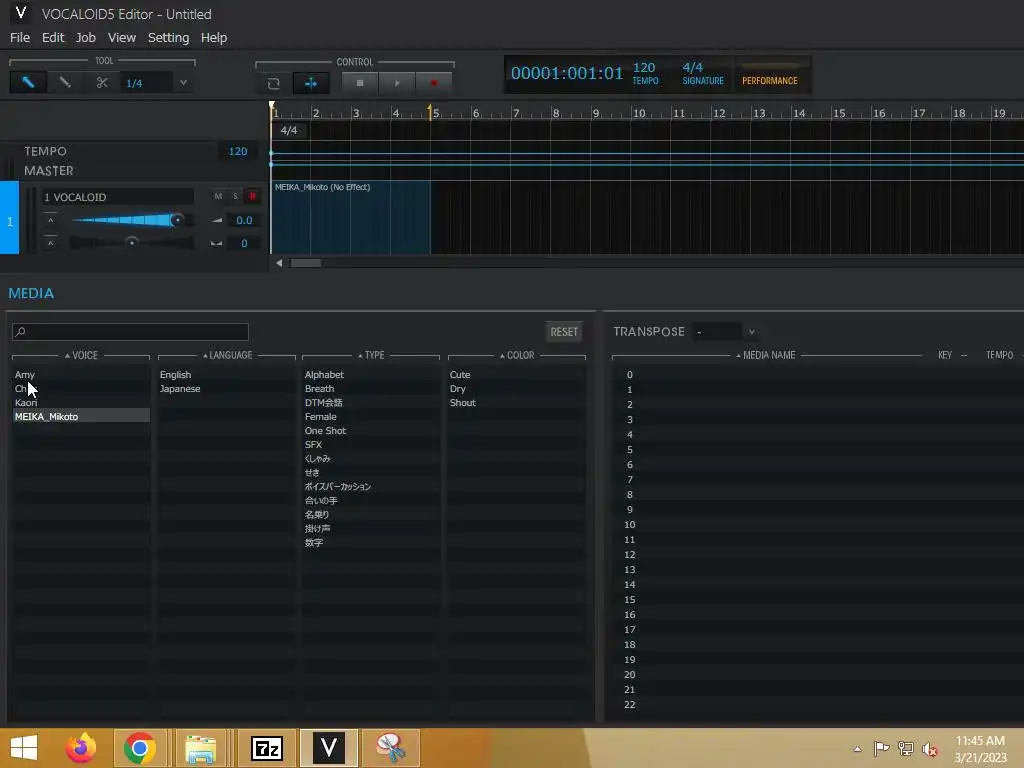Screen dimensions: 1024x768
Task: Open 7-Zip from the taskbar
Action: coord(266,748)
